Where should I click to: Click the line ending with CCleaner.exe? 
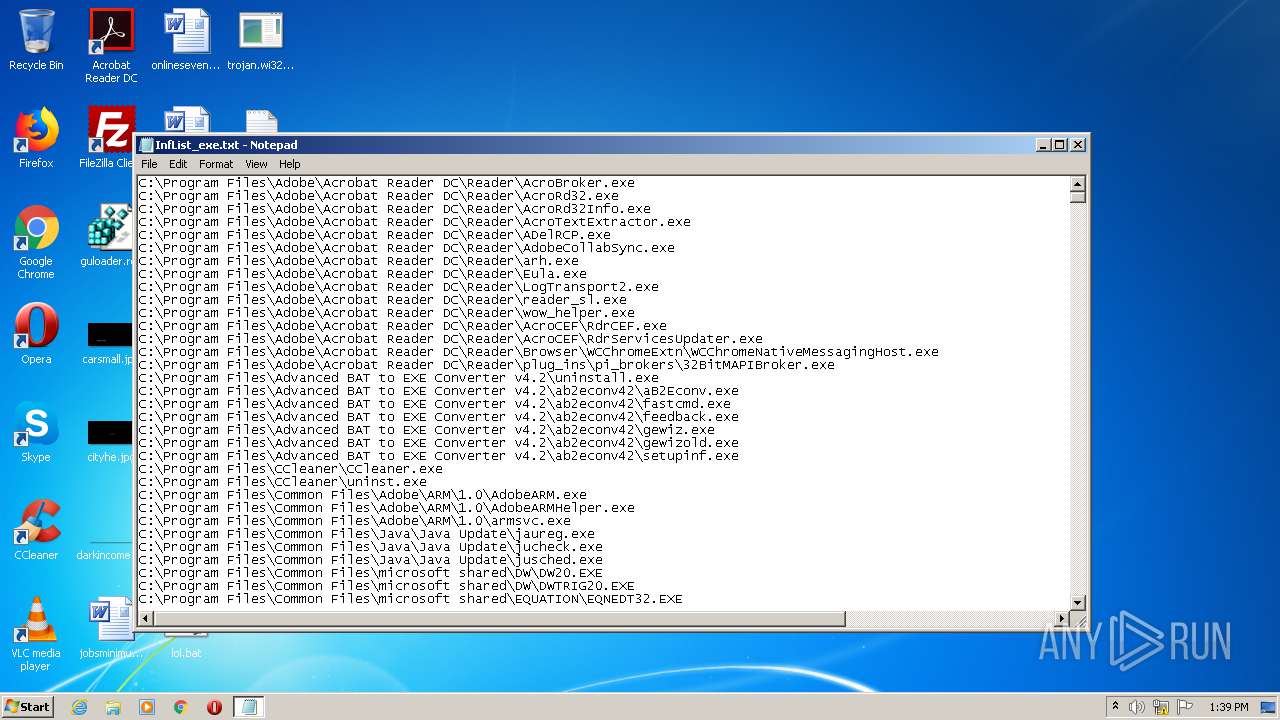tap(290, 469)
